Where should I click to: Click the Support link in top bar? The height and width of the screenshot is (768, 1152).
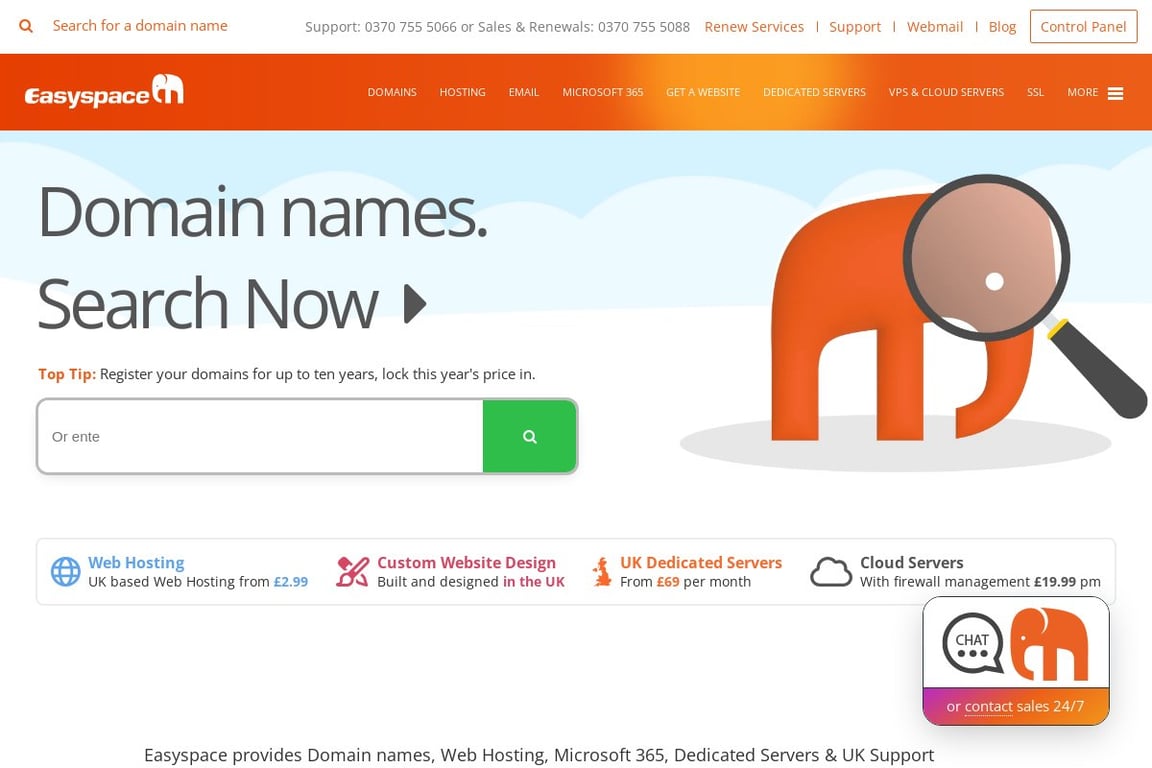[x=854, y=26]
